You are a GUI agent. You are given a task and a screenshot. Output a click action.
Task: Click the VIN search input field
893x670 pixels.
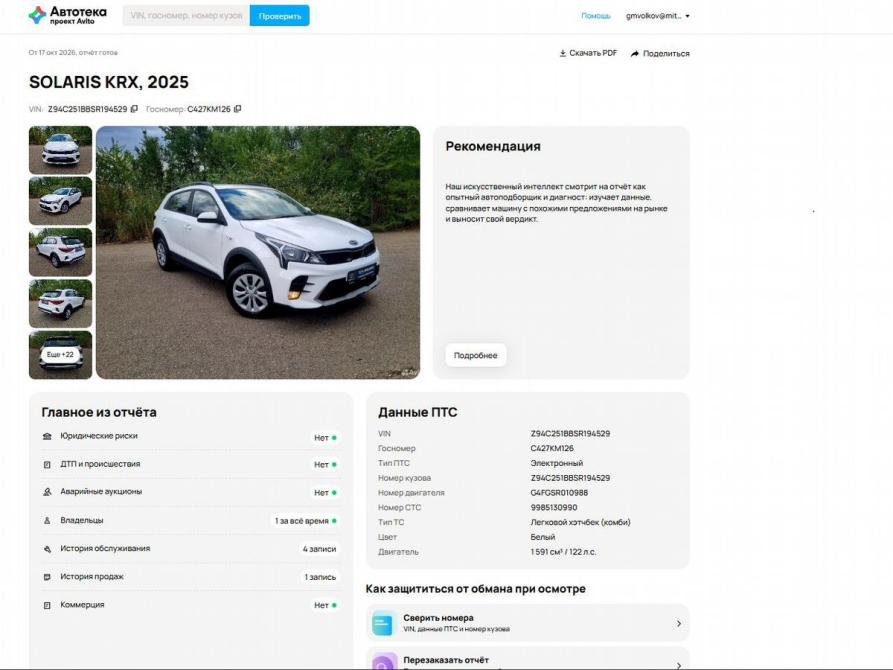[x=186, y=16]
